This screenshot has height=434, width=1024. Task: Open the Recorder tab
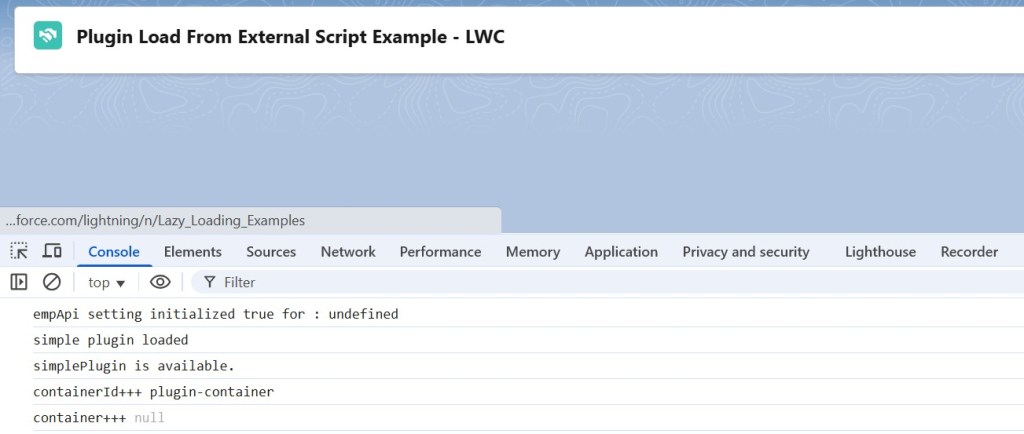click(x=969, y=252)
